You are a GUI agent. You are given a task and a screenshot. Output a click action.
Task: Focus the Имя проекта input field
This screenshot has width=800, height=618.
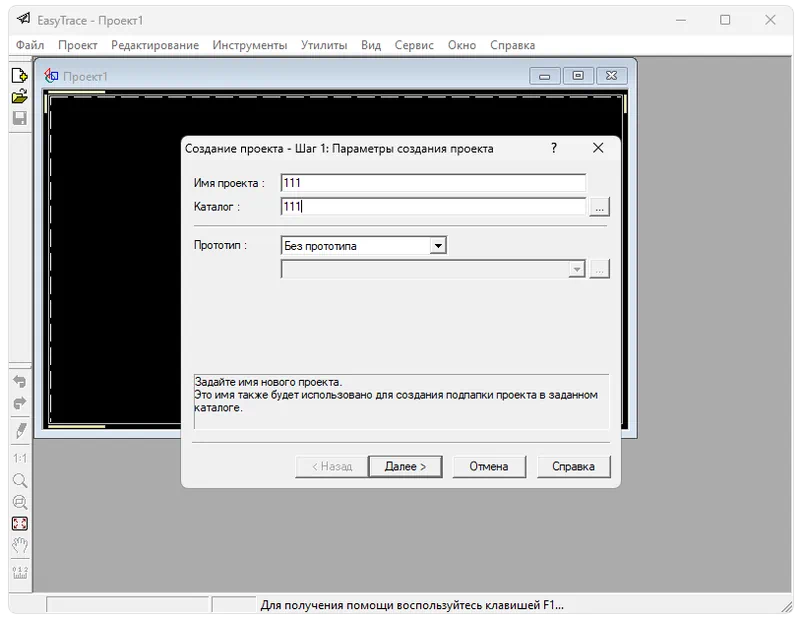(433, 183)
